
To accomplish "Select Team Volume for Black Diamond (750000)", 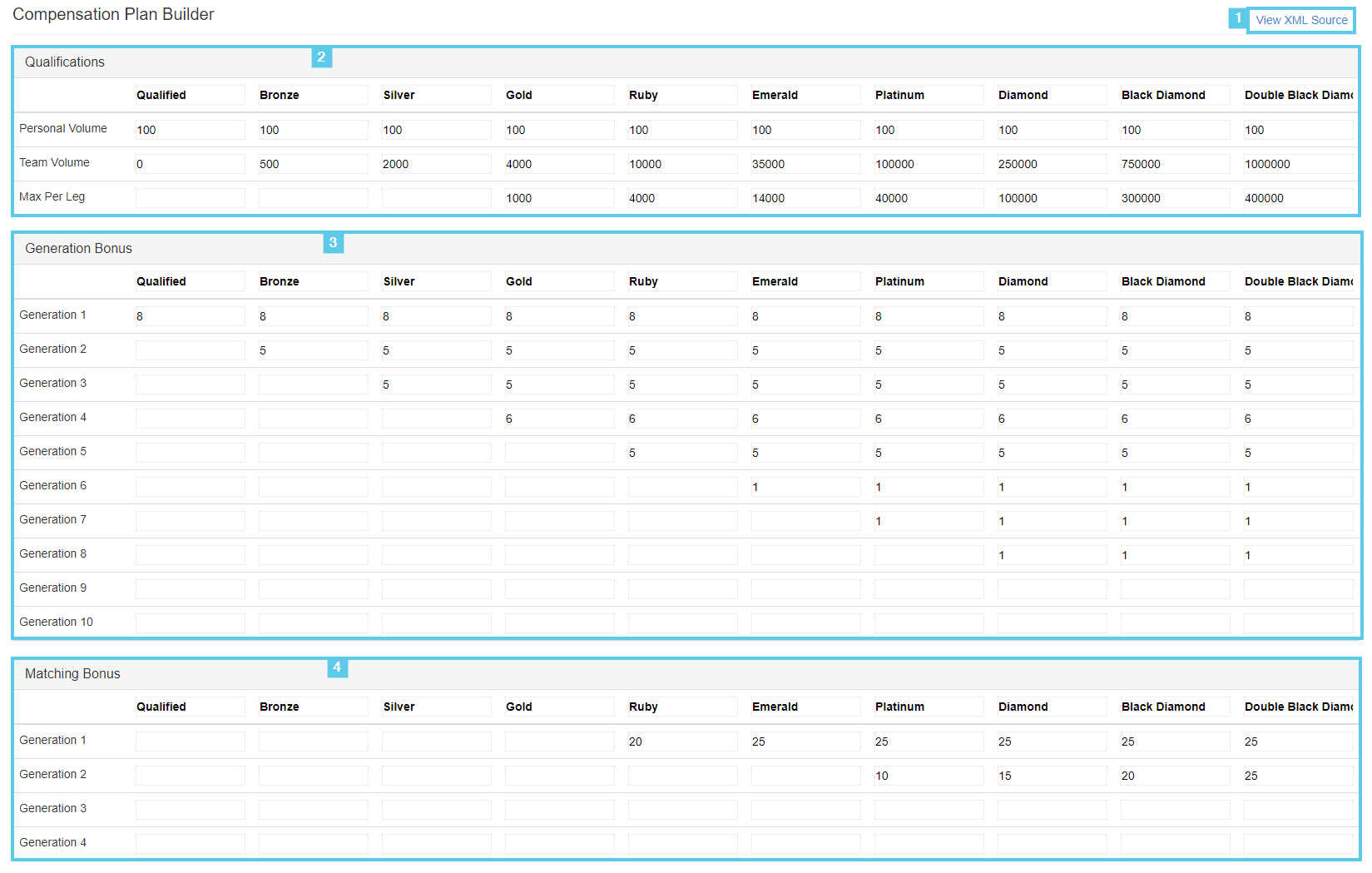I will click(x=1176, y=164).
